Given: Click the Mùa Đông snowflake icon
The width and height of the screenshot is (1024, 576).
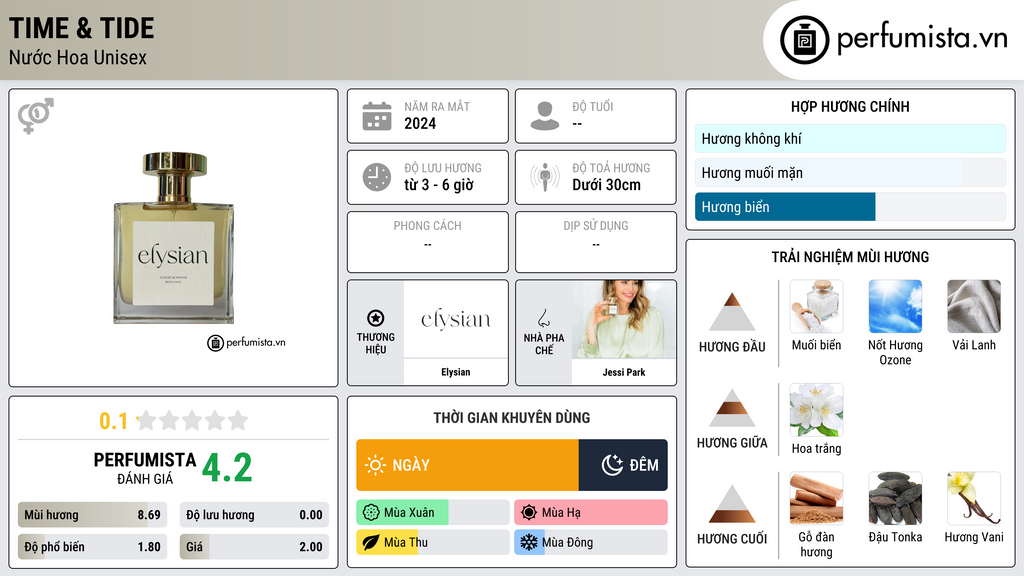Looking at the screenshot, I should [x=529, y=543].
